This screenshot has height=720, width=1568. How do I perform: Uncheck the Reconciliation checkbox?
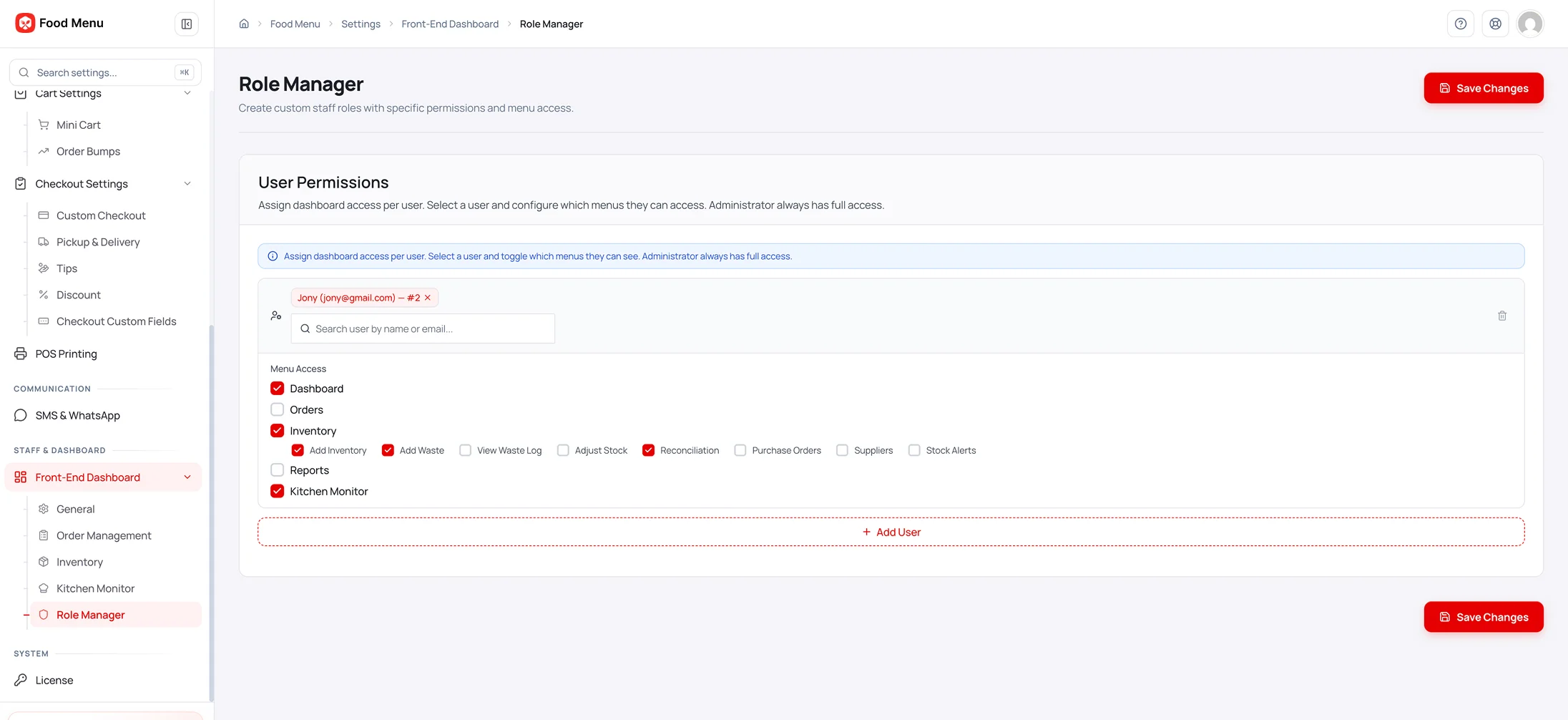649,450
